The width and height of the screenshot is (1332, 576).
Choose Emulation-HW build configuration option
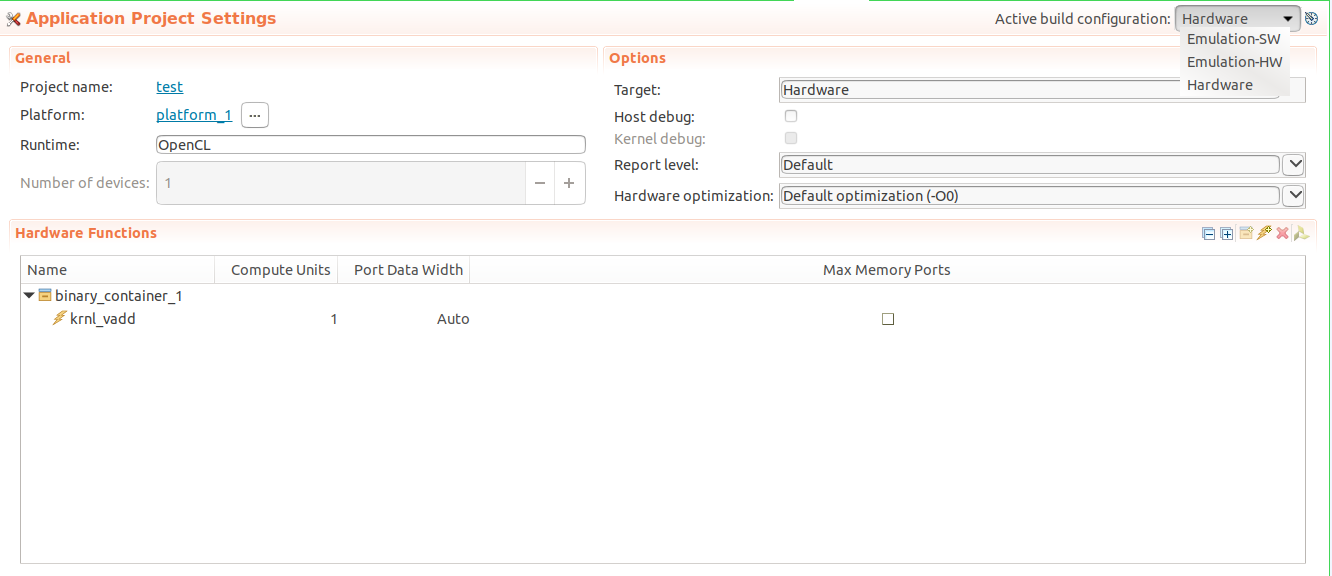click(1234, 62)
